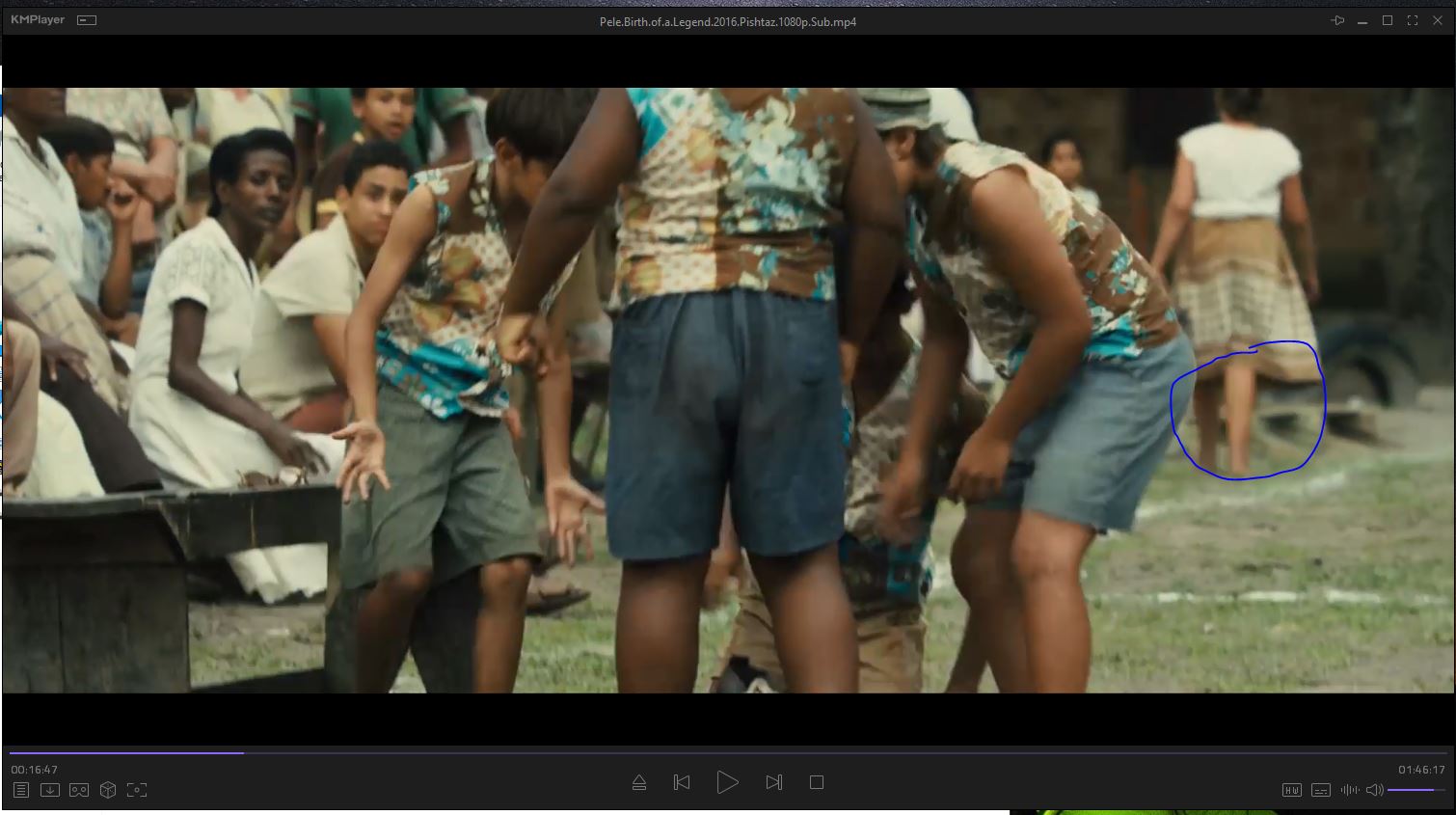Click the download video icon
The height and width of the screenshot is (815, 1456).
[50, 790]
